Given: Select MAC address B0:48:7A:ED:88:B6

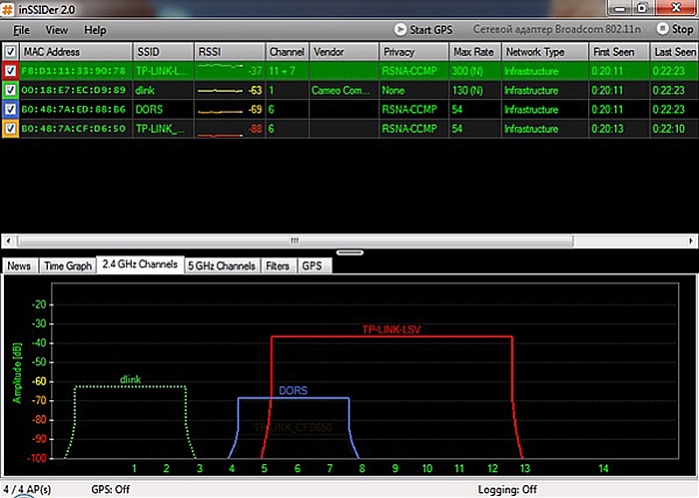Looking at the screenshot, I should (x=74, y=109).
